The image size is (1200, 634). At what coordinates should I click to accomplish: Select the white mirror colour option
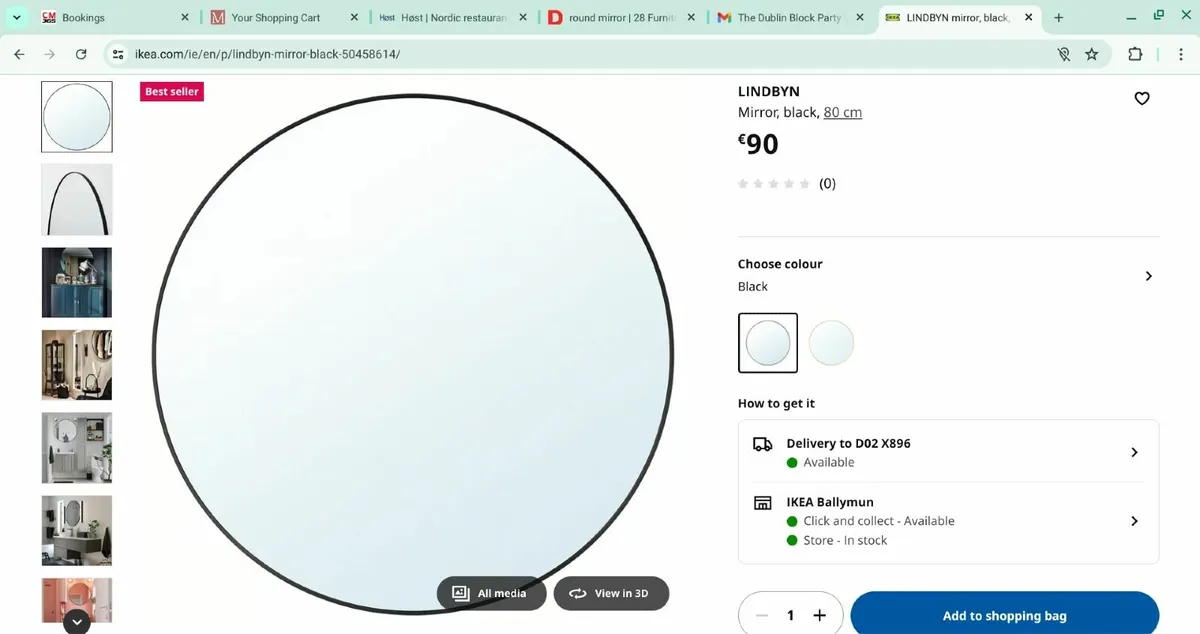[831, 342]
